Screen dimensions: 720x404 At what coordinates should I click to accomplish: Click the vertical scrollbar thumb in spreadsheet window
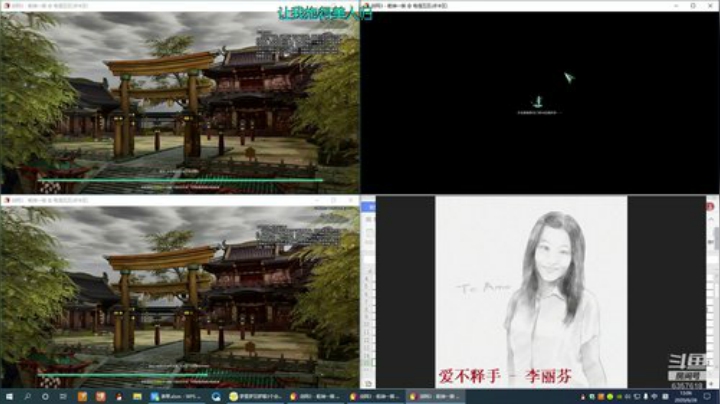[717, 239]
